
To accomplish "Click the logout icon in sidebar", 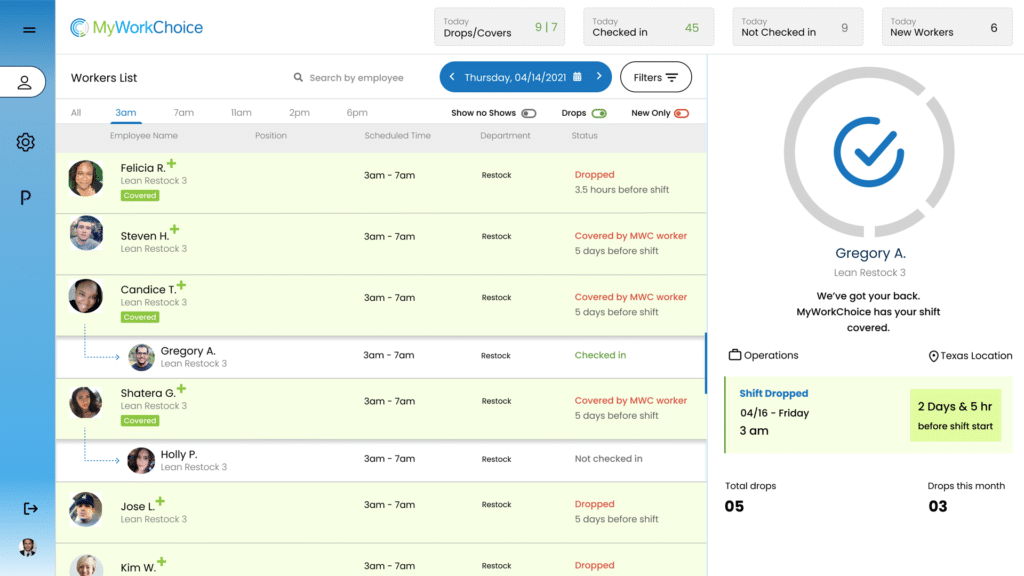I will click(30, 508).
